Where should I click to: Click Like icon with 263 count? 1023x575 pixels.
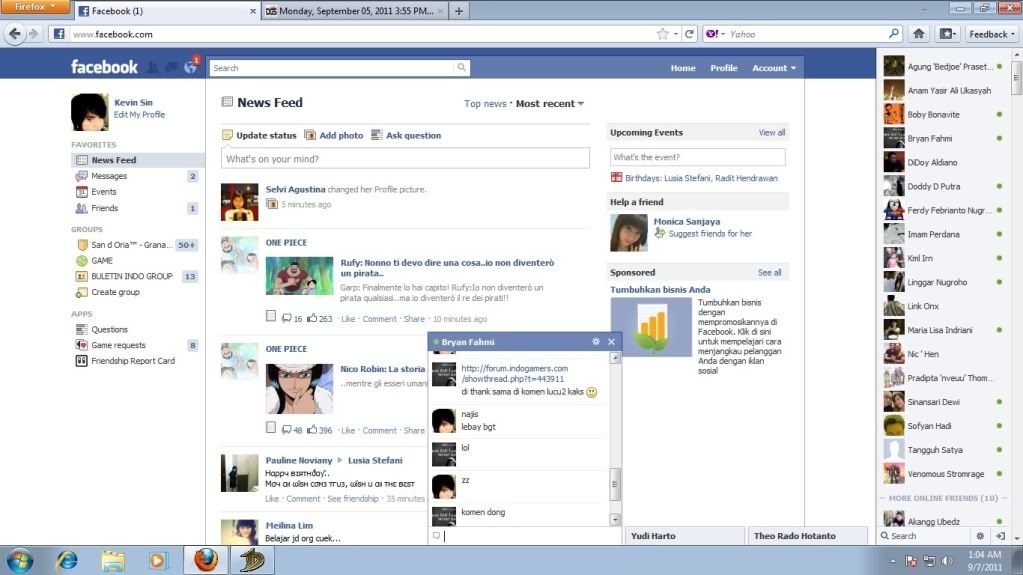312,318
